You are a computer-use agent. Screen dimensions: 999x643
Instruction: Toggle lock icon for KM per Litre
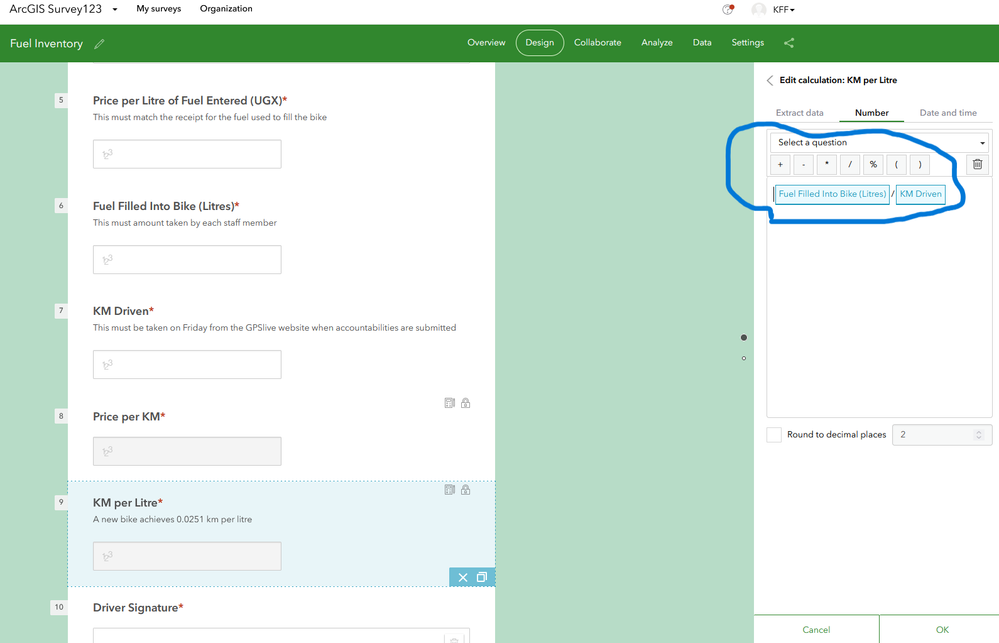tap(466, 489)
